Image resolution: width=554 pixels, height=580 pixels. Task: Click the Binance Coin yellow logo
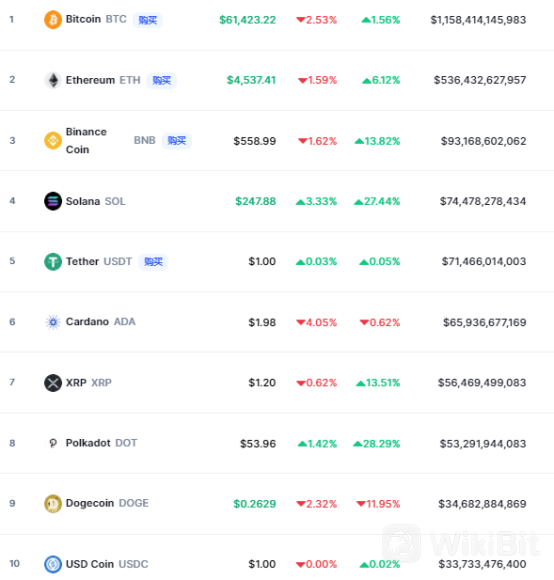53,141
